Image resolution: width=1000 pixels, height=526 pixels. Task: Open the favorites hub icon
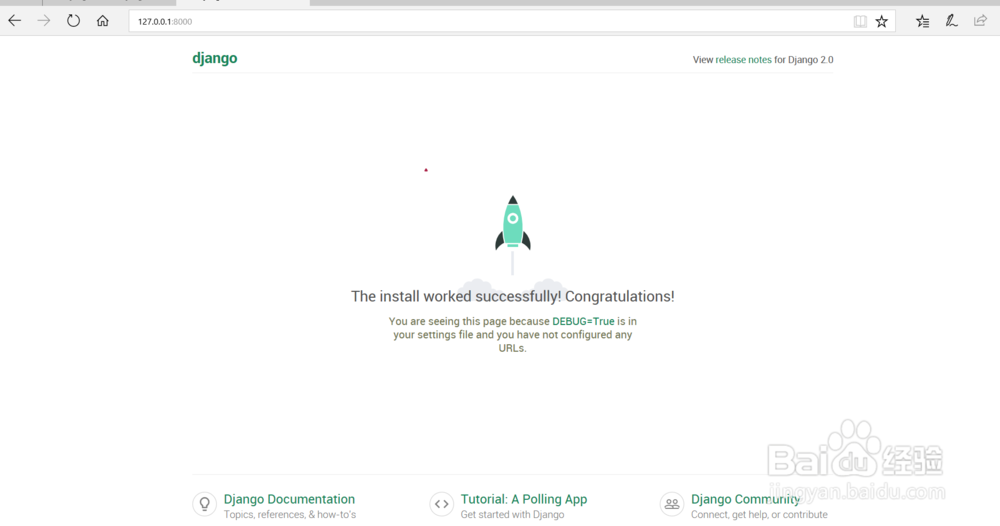tap(922, 22)
